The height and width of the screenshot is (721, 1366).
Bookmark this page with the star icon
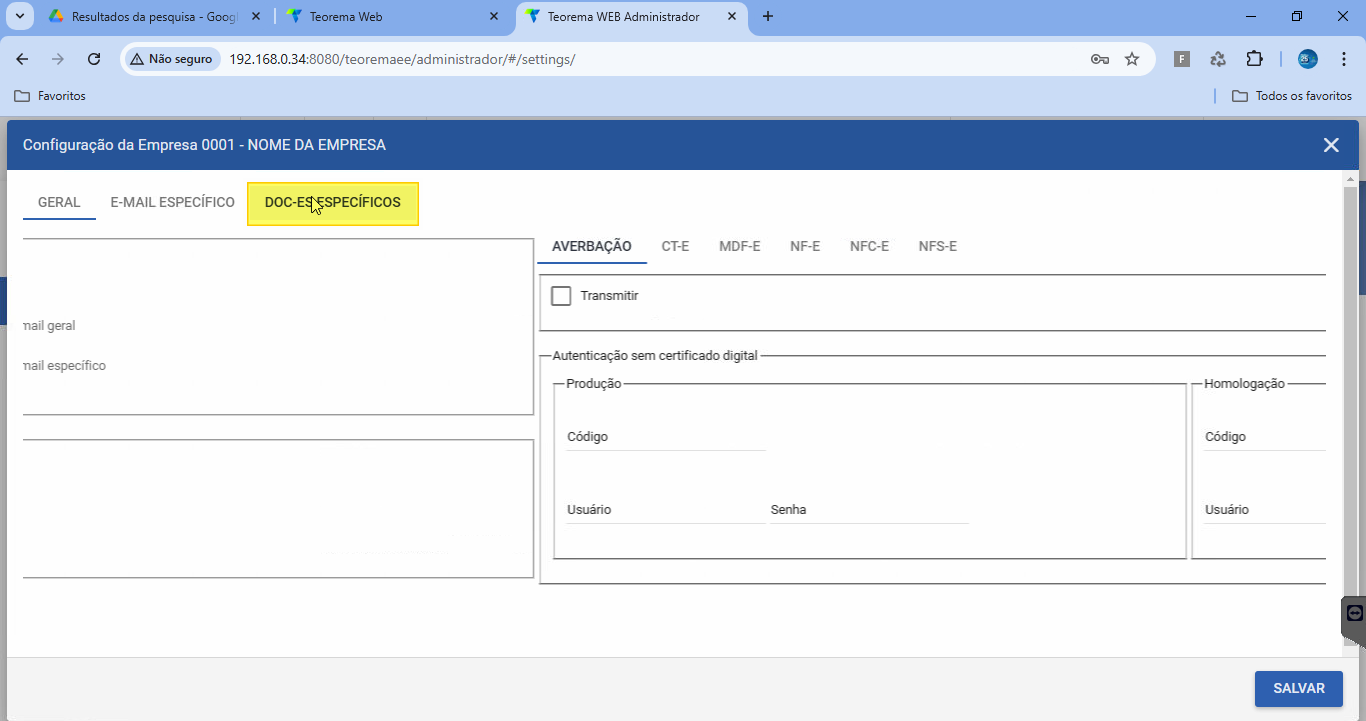1132,59
